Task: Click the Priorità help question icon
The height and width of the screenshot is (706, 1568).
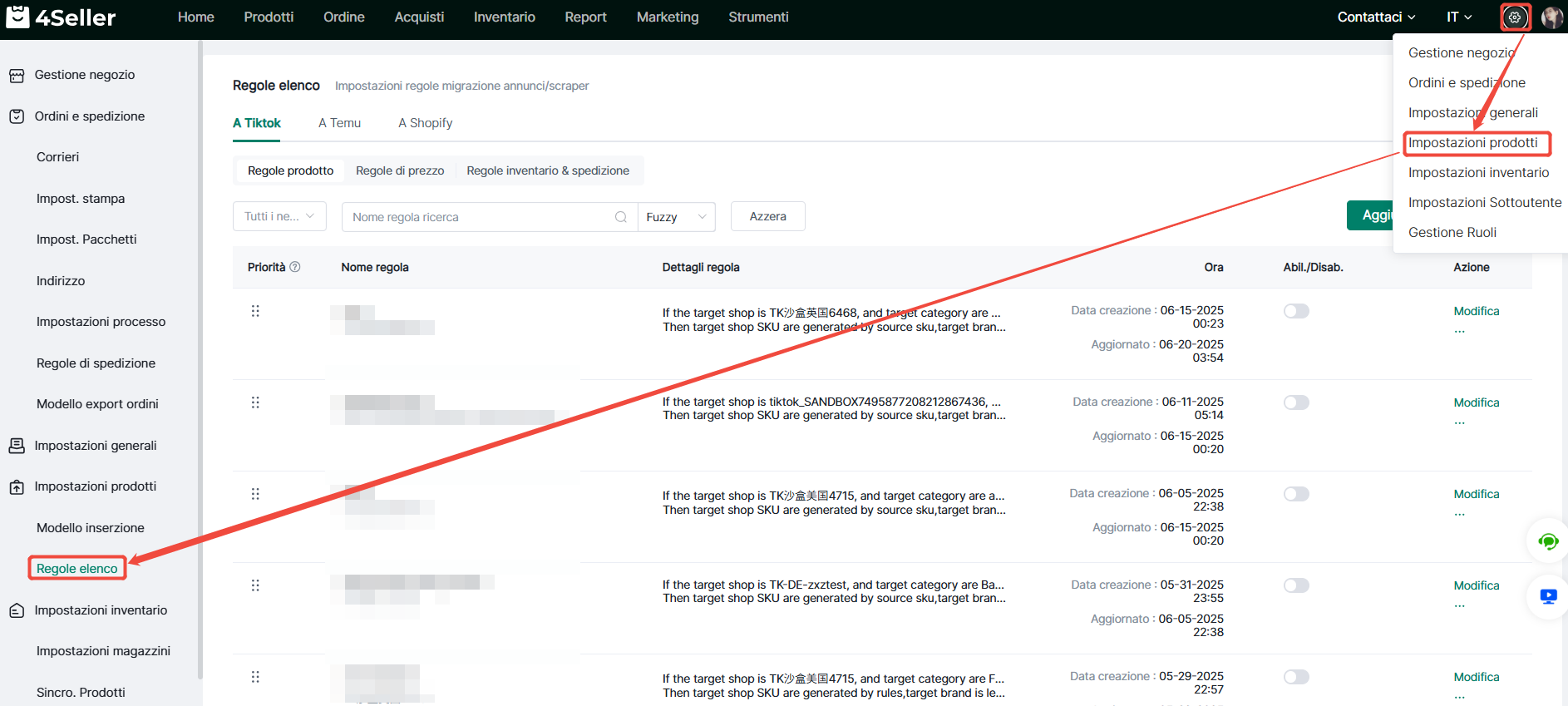Action: click(294, 267)
